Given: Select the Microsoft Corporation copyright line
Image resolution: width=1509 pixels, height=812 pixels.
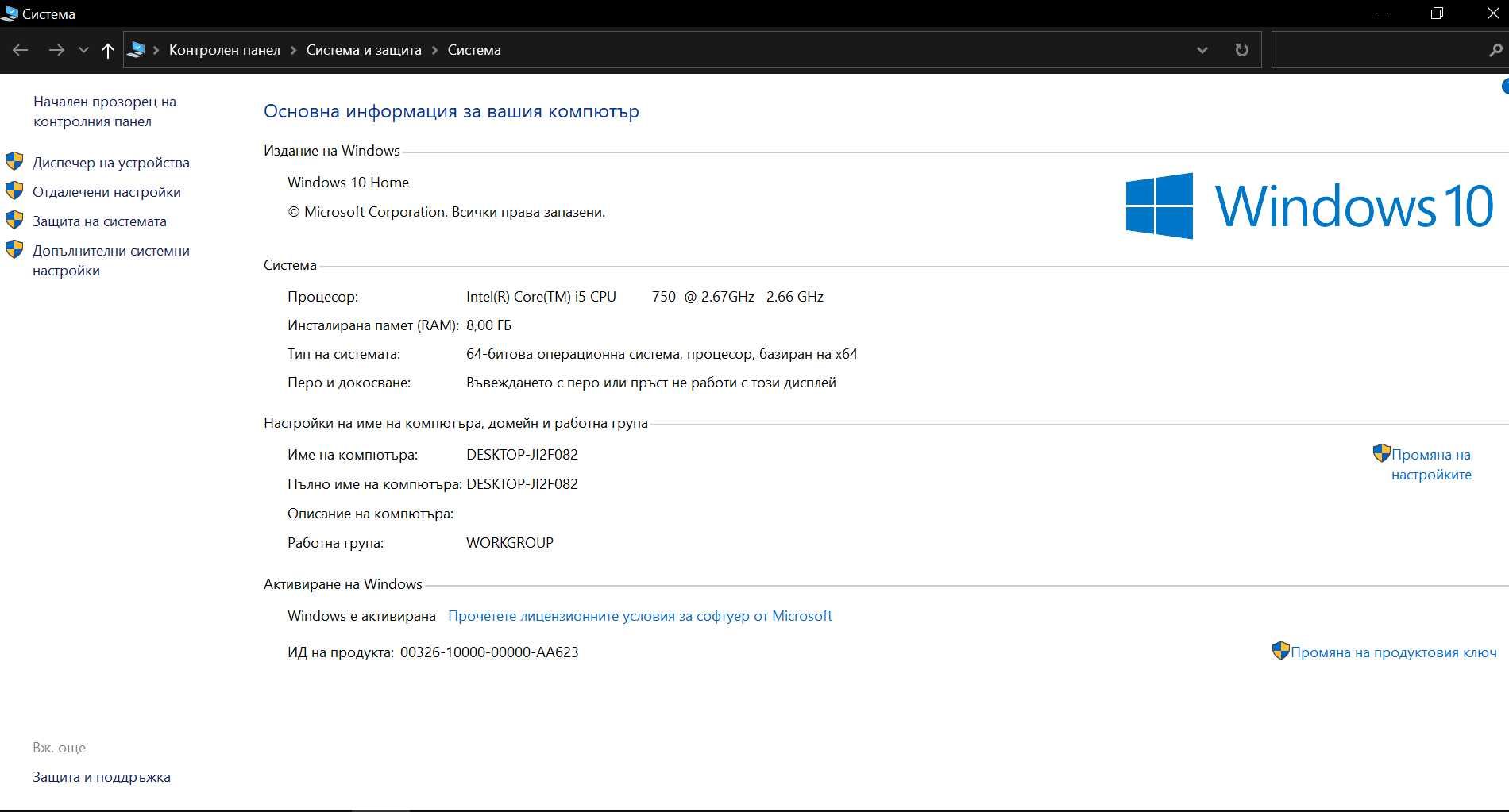Looking at the screenshot, I should point(446,212).
